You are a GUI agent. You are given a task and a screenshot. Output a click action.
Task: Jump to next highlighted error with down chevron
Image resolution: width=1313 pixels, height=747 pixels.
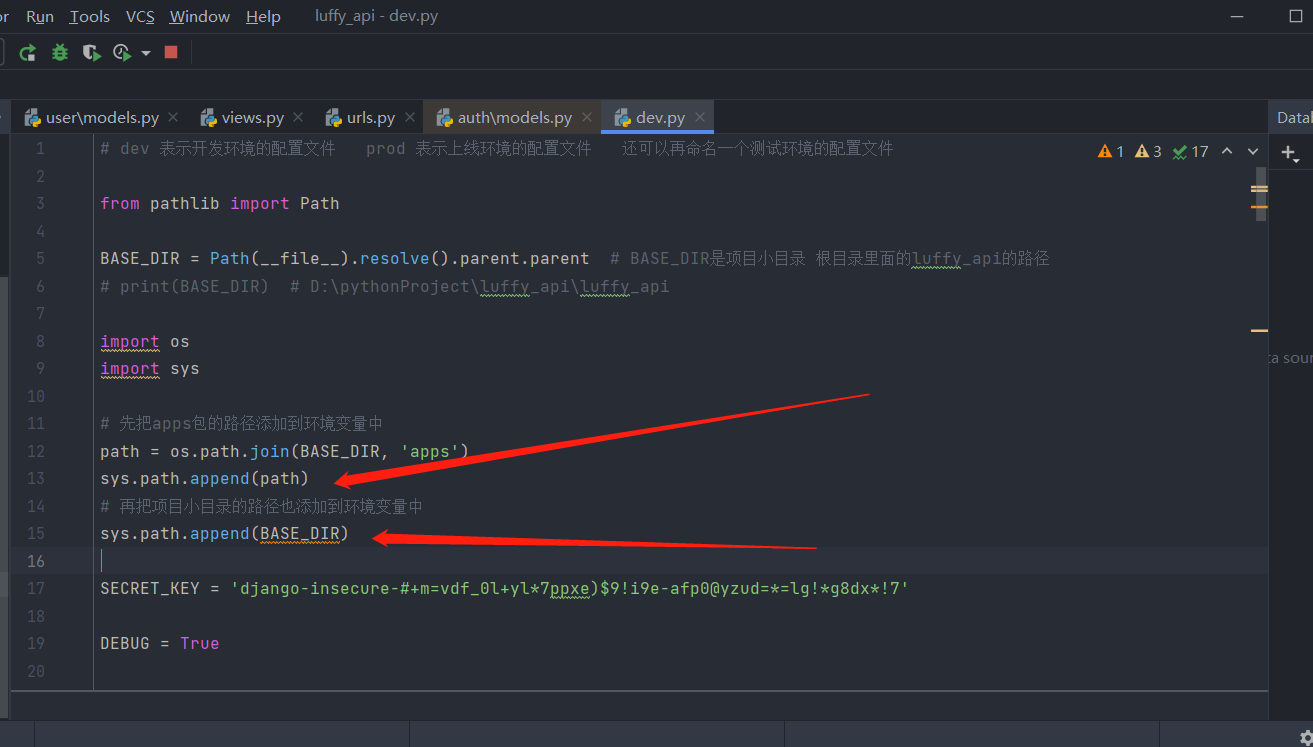click(1253, 151)
